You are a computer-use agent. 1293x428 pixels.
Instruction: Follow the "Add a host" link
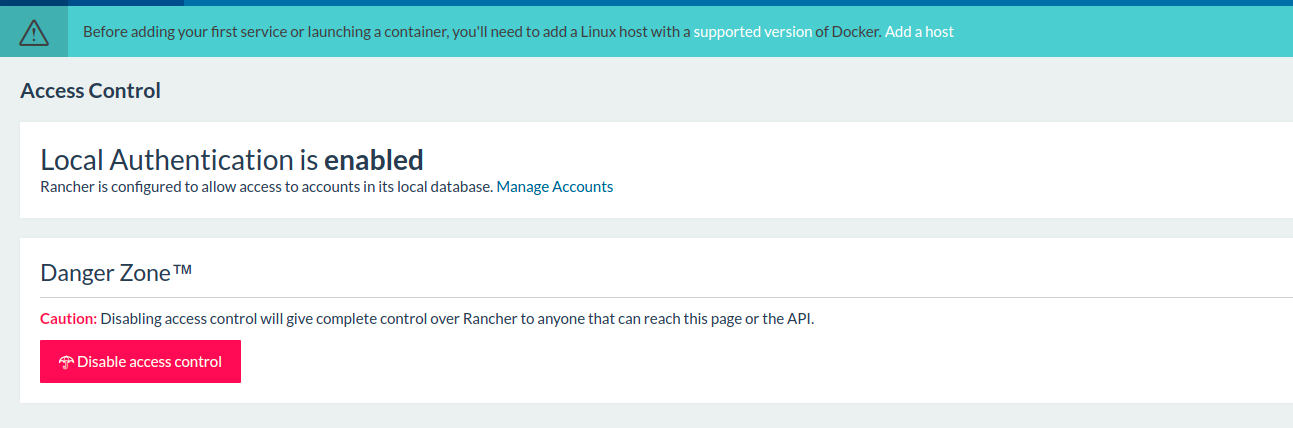click(919, 32)
